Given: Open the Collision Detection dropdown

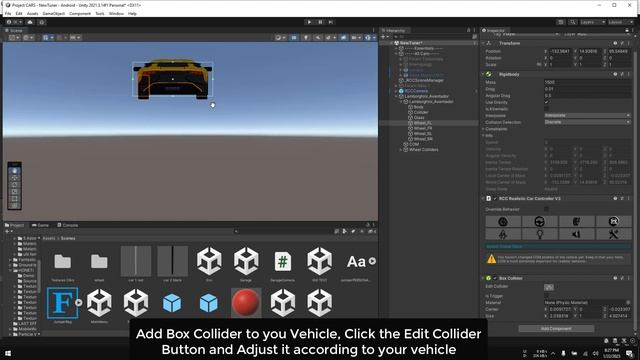Looking at the screenshot, I should [587, 122].
